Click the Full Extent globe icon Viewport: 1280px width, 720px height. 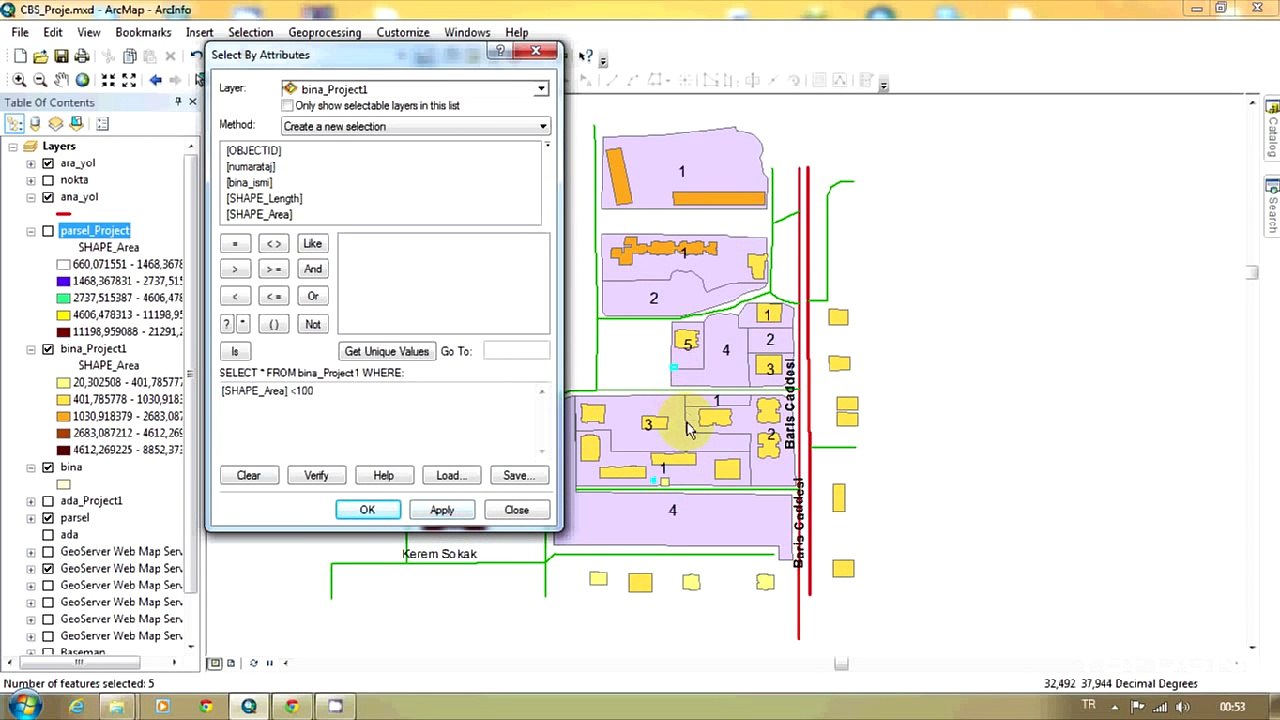click(x=82, y=80)
